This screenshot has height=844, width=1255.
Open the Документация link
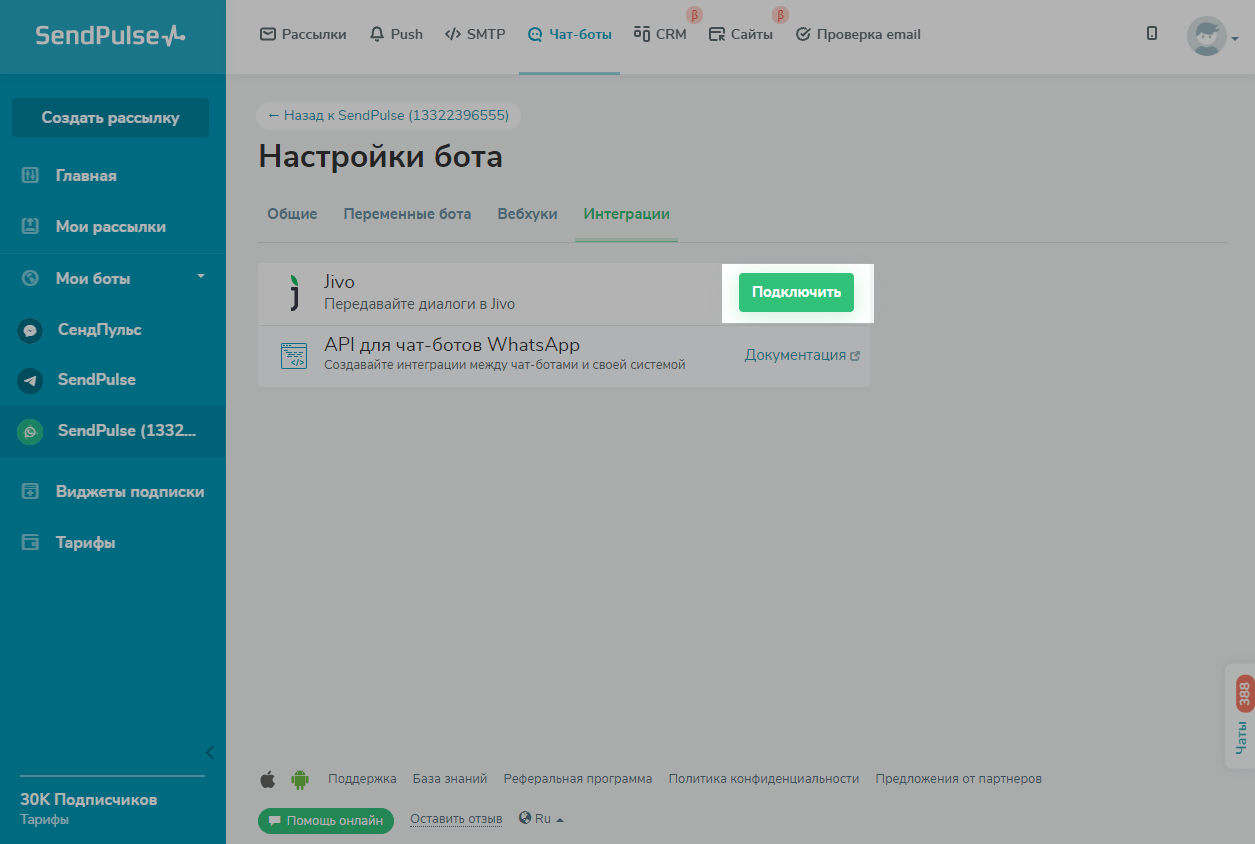802,355
